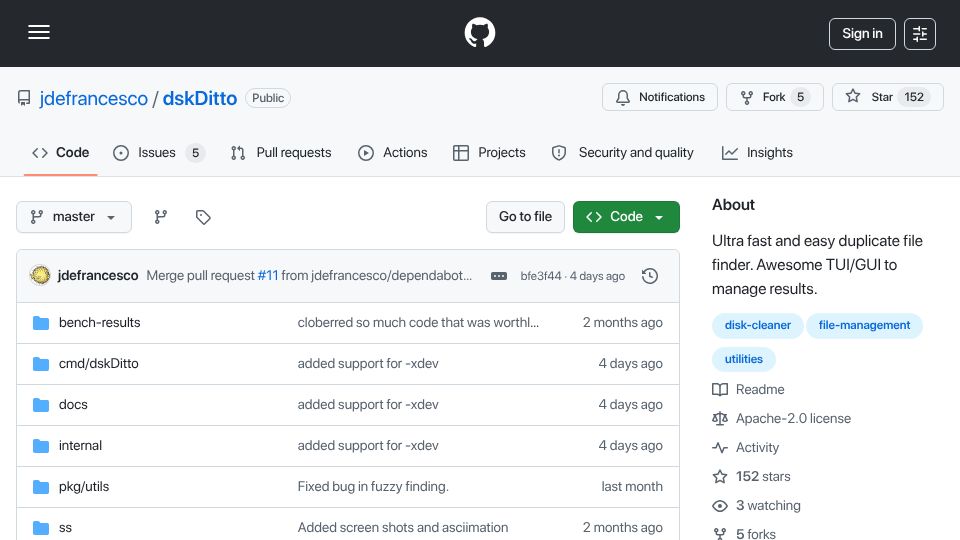Open the dskDitto repository link
The height and width of the screenshot is (540, 960).
click(200, 99)
